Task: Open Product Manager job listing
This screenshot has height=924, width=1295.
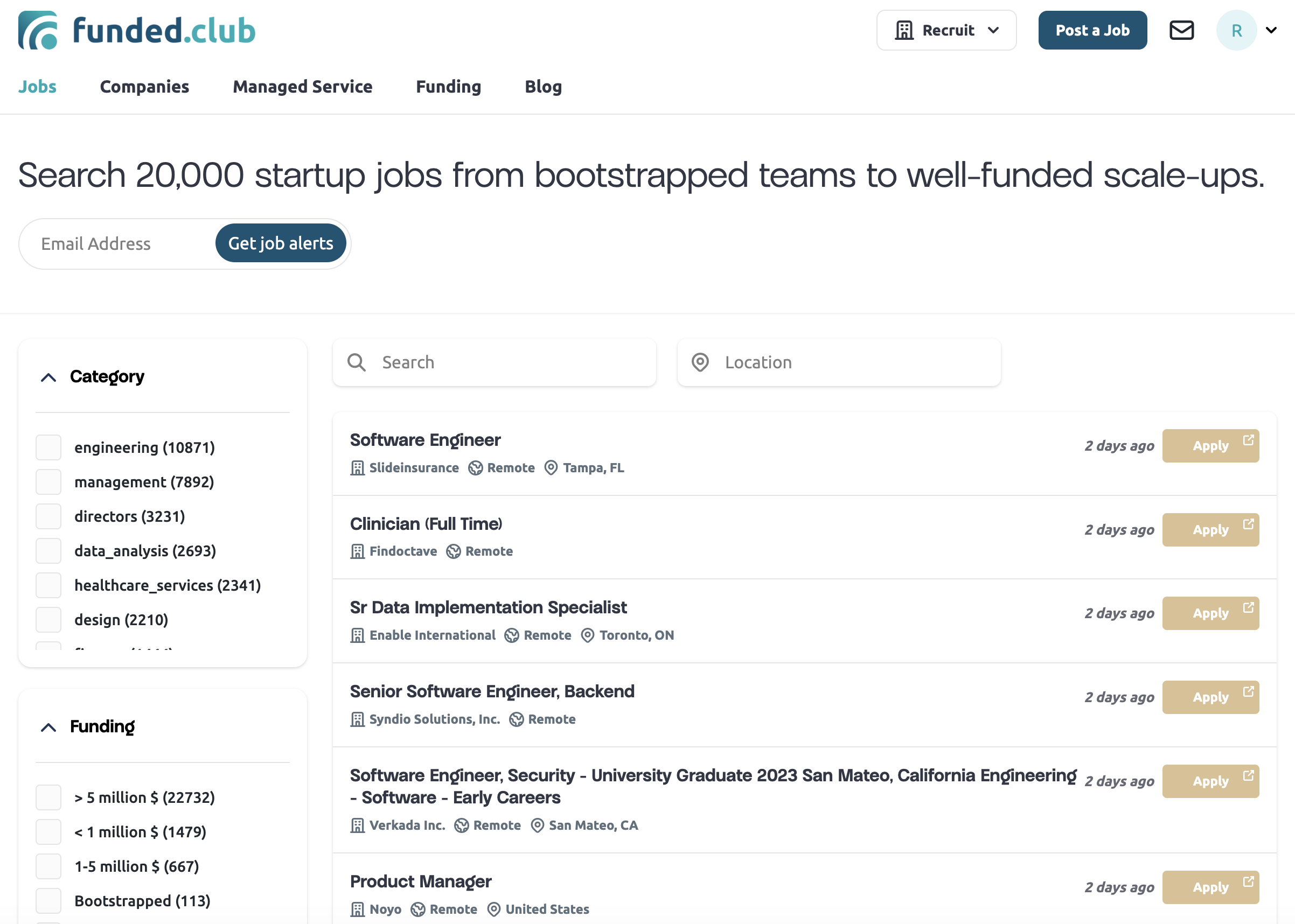Action: pos(421,882)
